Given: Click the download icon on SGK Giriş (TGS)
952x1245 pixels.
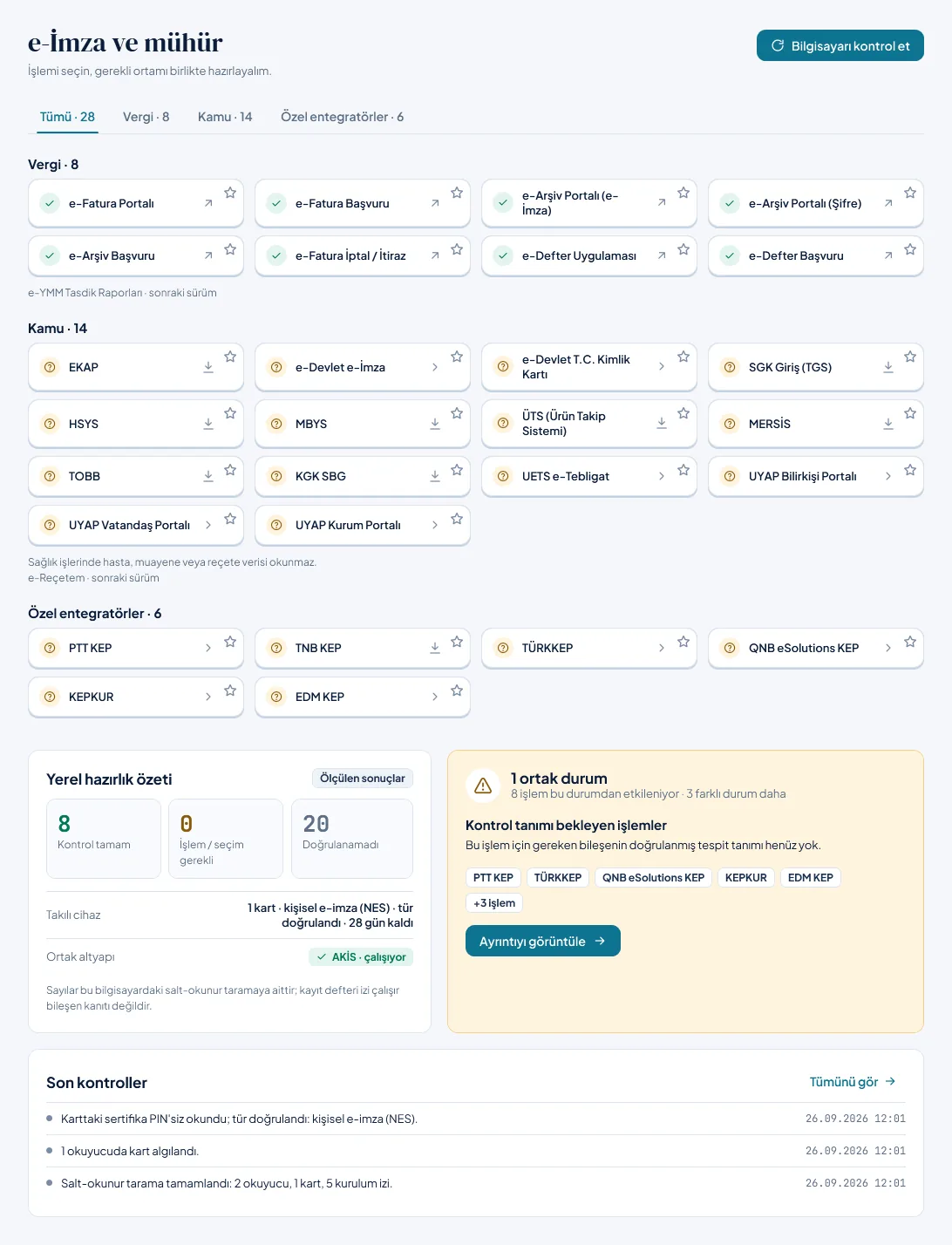Looking at the screenshot, I should (x=888, y=367).
